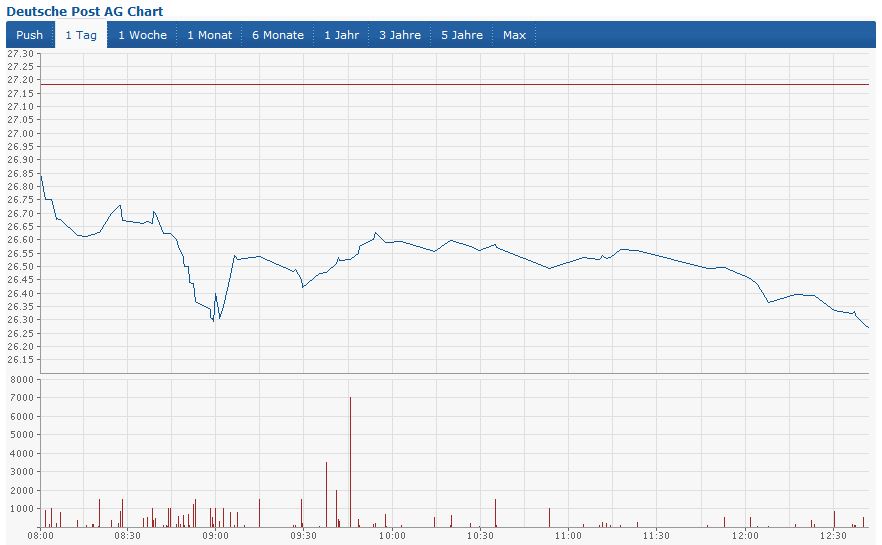Click the 10:00 time axis label
Viewport: 882px width, 545px height.
[x=392, y=535]
